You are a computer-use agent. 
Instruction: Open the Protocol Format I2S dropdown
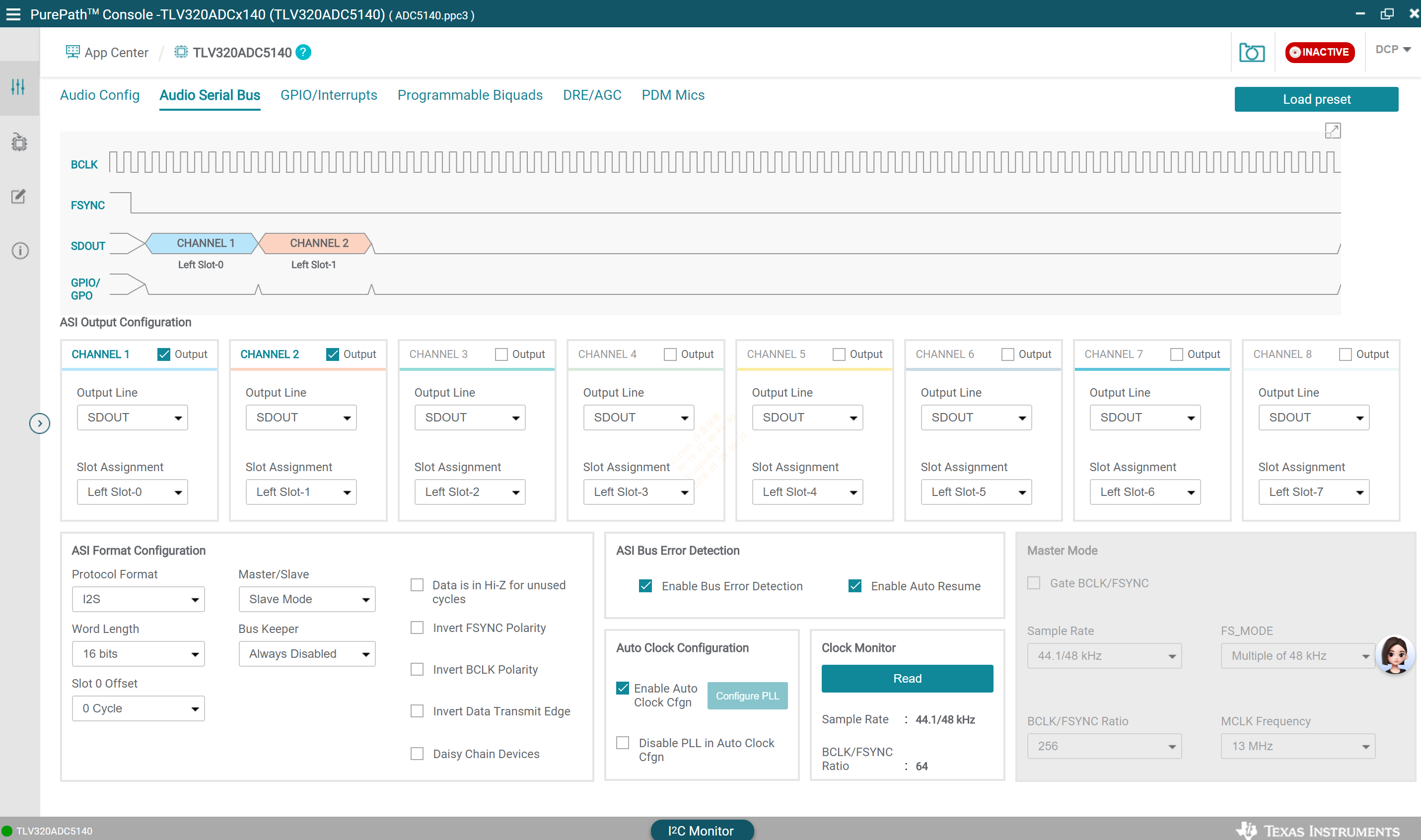point(138,599)
